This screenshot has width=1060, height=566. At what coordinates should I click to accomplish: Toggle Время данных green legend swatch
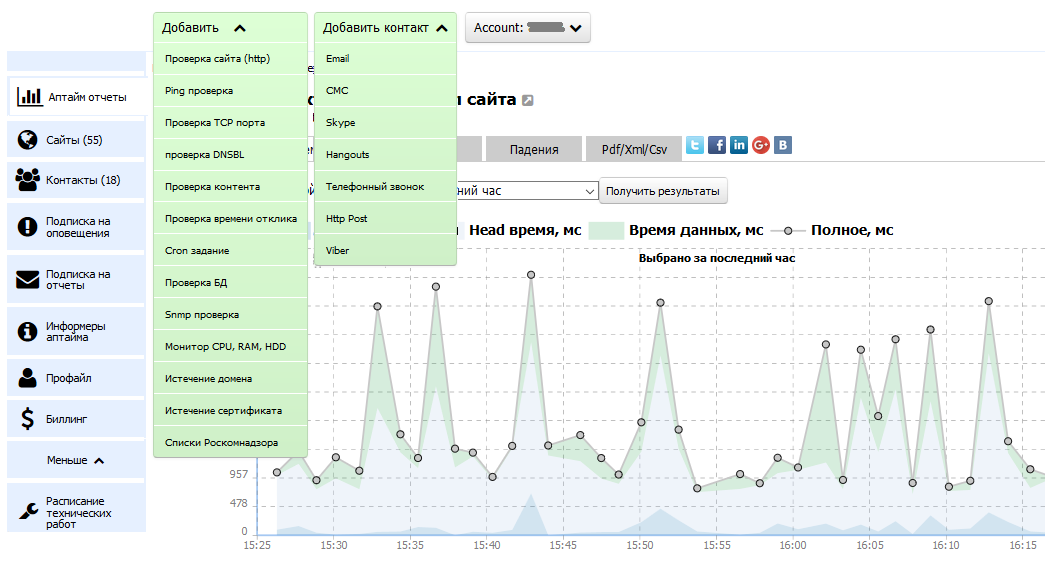tap(606, 231)
